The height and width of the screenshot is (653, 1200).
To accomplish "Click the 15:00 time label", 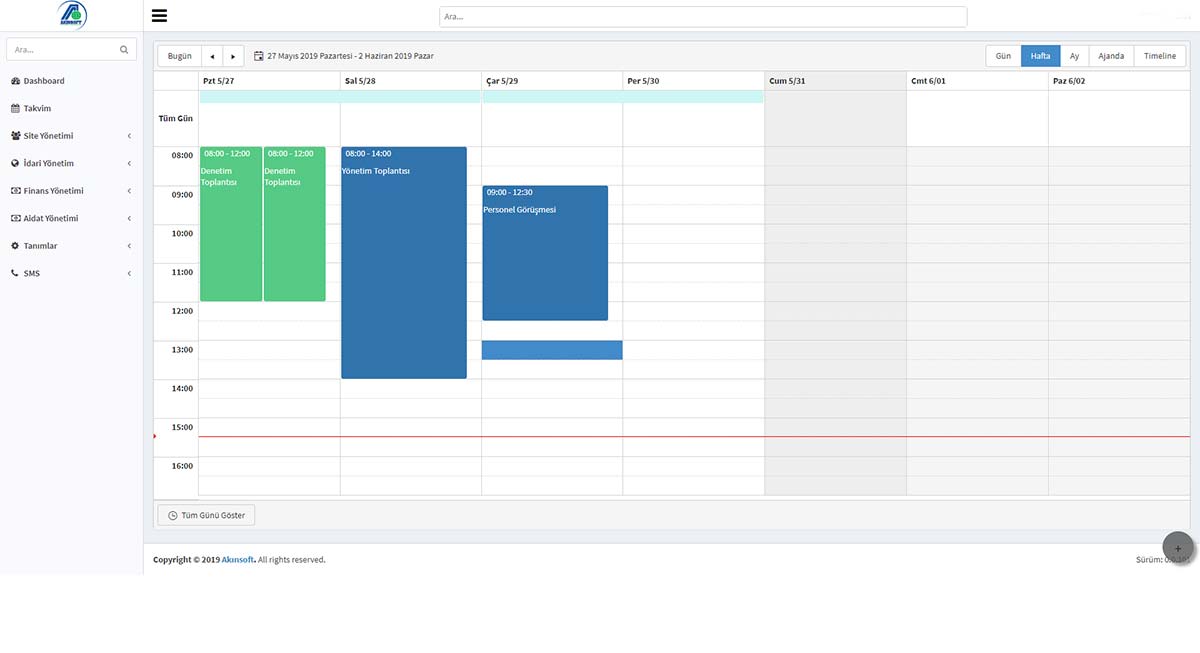I will click(x=182, y=427).
